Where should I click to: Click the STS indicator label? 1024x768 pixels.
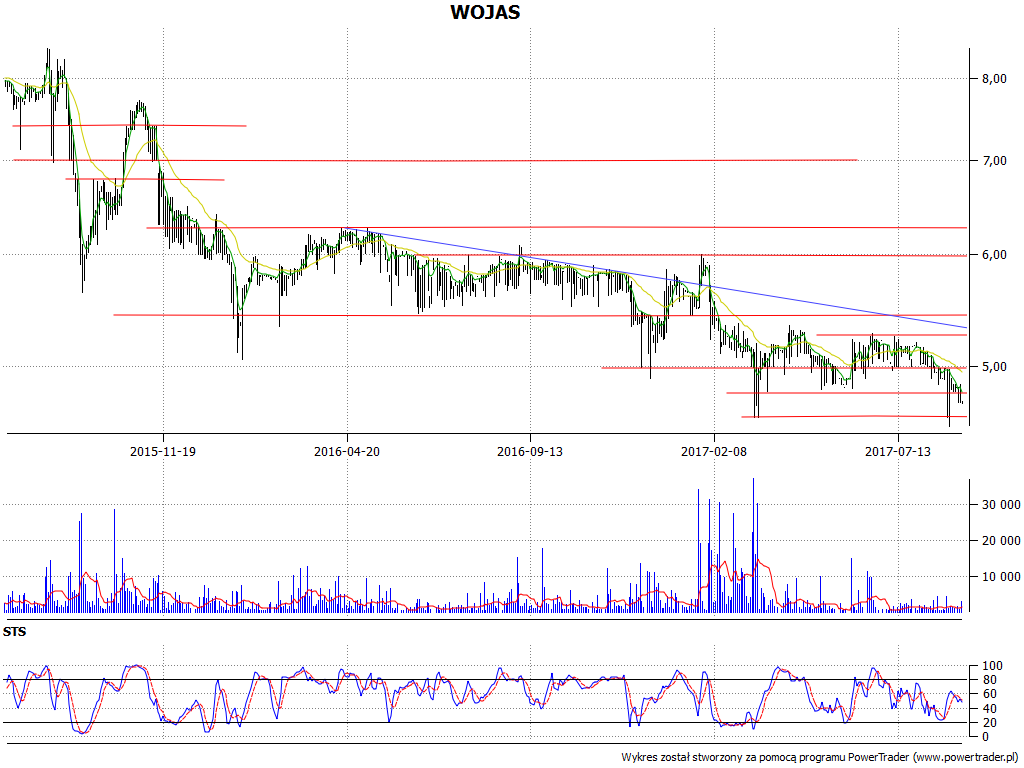pos(14,632)
